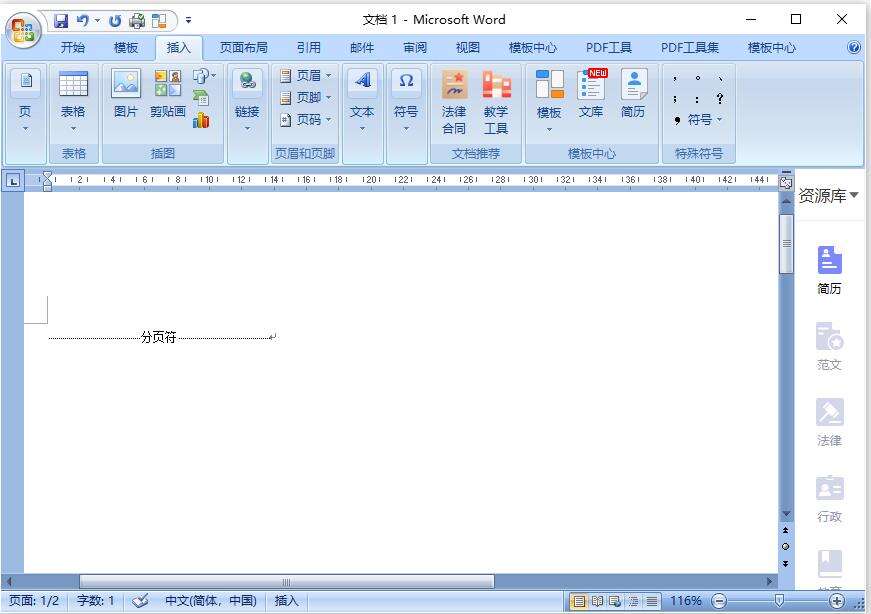The image size is (871, 614).
Task: Open 范文 in the 资源库 sidebar
Action: pyautogui.click(x=829, y=346)
